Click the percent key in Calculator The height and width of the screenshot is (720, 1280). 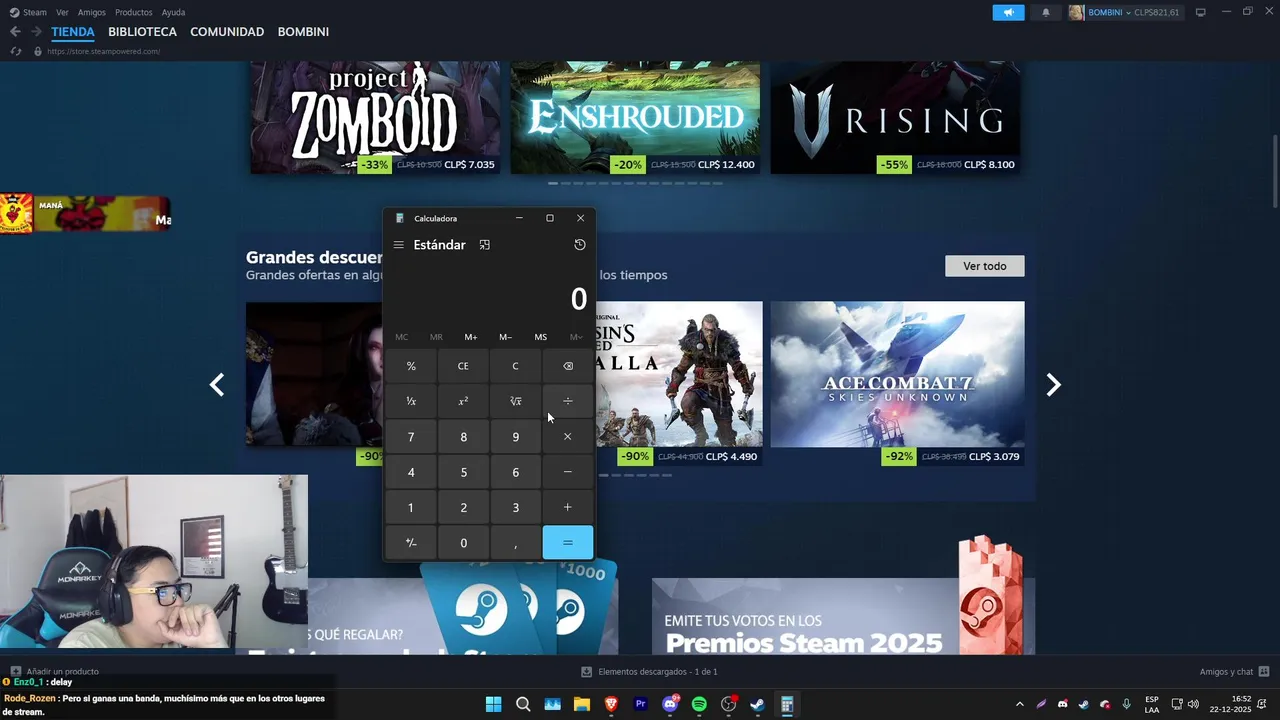[411, 366]
